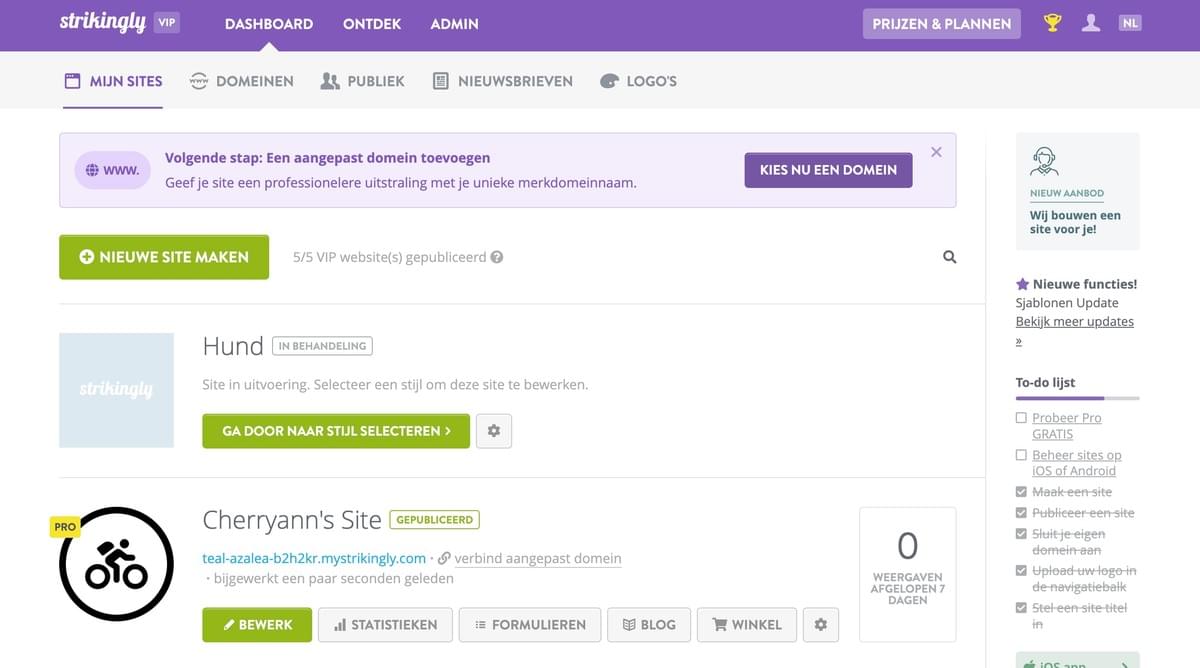The height and width of the screenshot is (668, 1200).
Task: Open the user profile icon
Action: click(x=1091, y=22)
